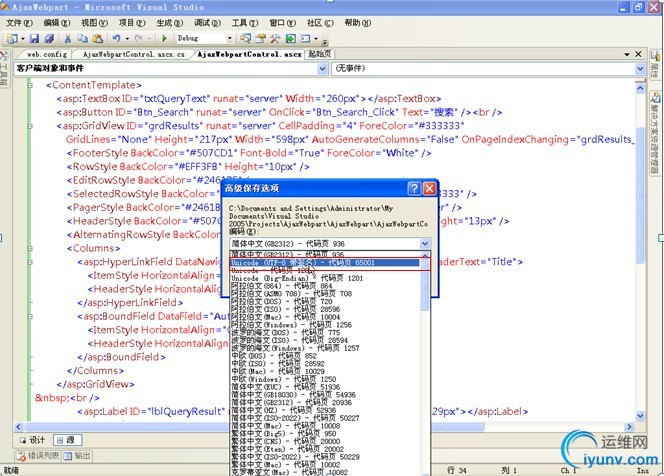Click the Paste clipboard icon
Image resolution: width=664 pixels, height=476 pixels.
click(x=98, y=39)
